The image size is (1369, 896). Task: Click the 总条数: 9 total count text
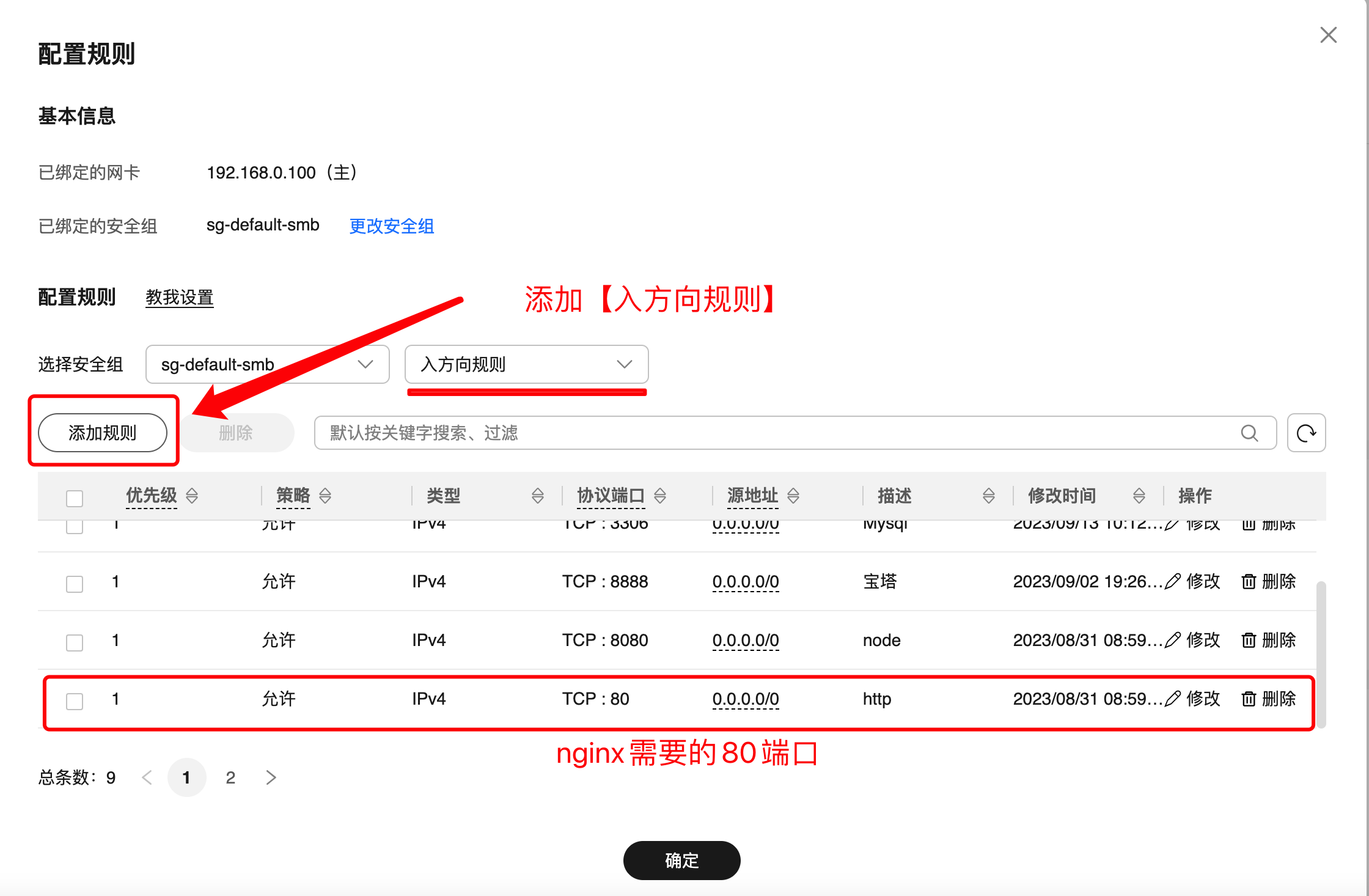[77, 777]
